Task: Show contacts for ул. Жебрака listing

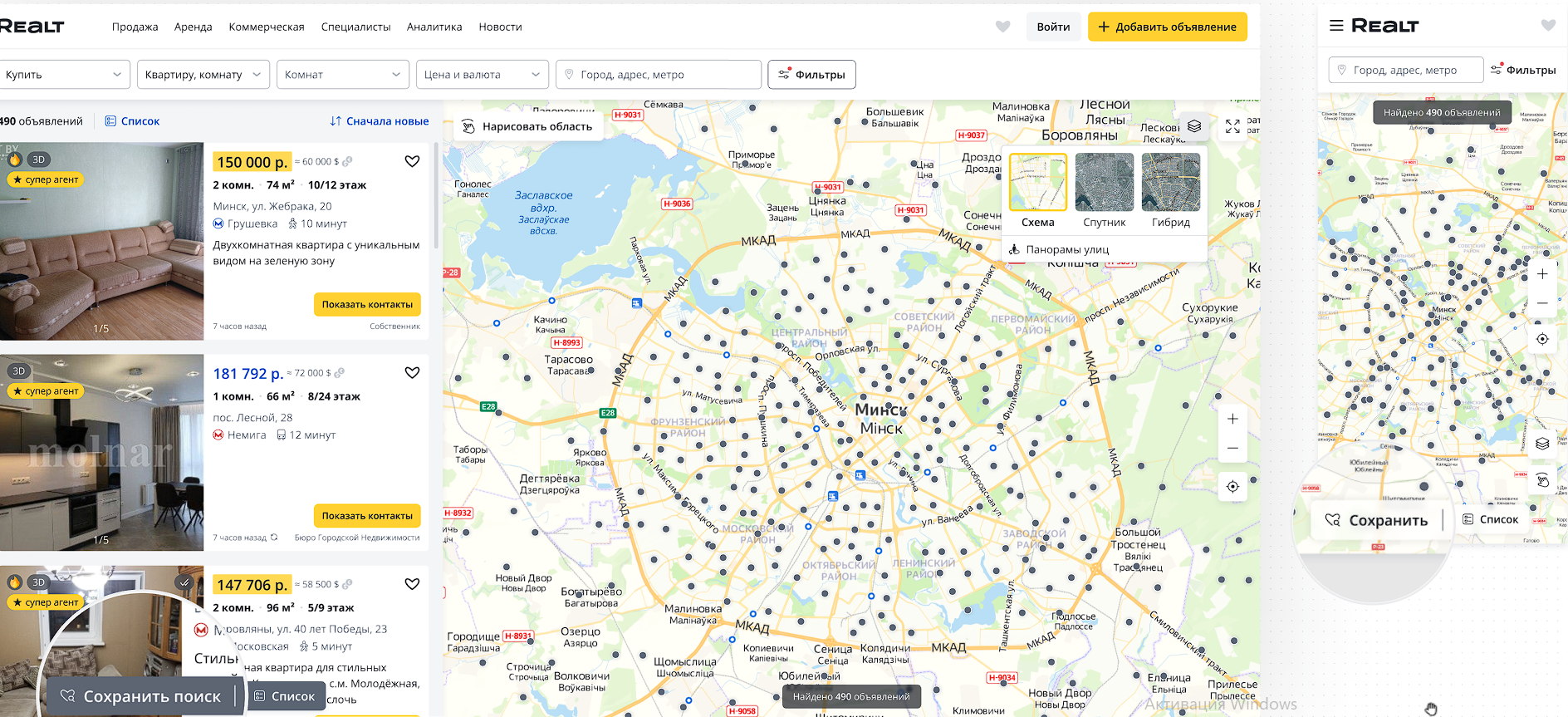Action: pyautogui.click(x=367, y=304)
